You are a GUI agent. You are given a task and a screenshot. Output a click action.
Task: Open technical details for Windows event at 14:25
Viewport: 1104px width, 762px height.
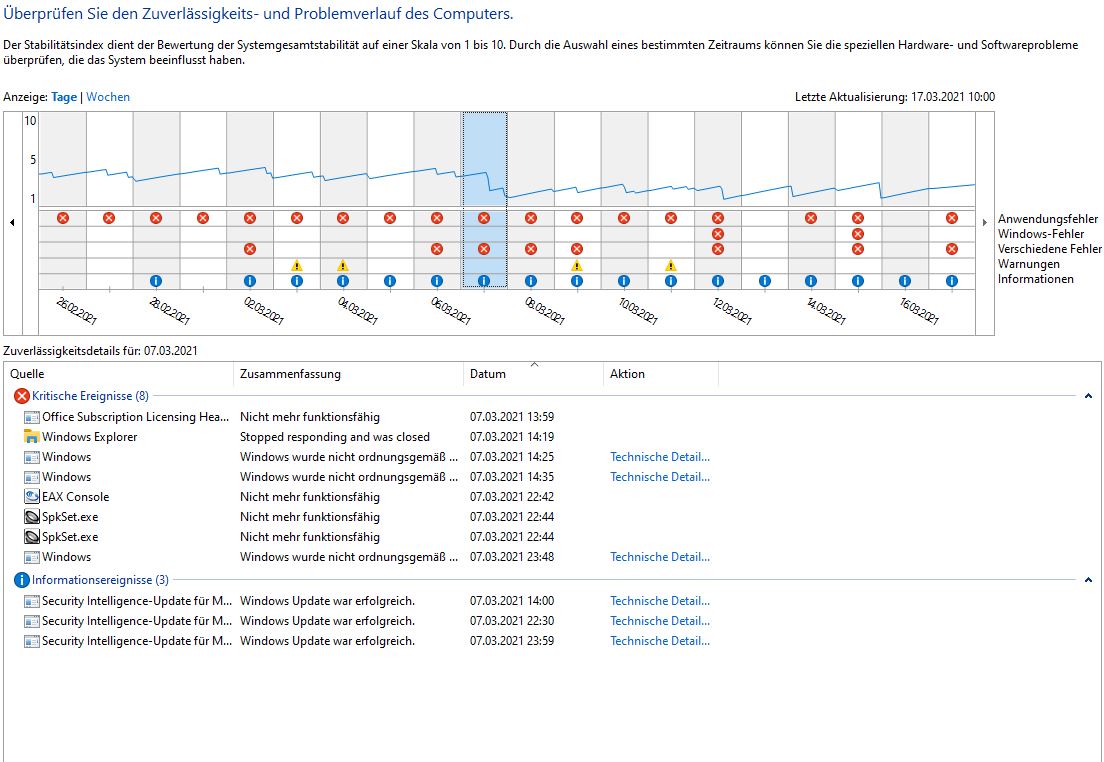[x=660, y=457]
